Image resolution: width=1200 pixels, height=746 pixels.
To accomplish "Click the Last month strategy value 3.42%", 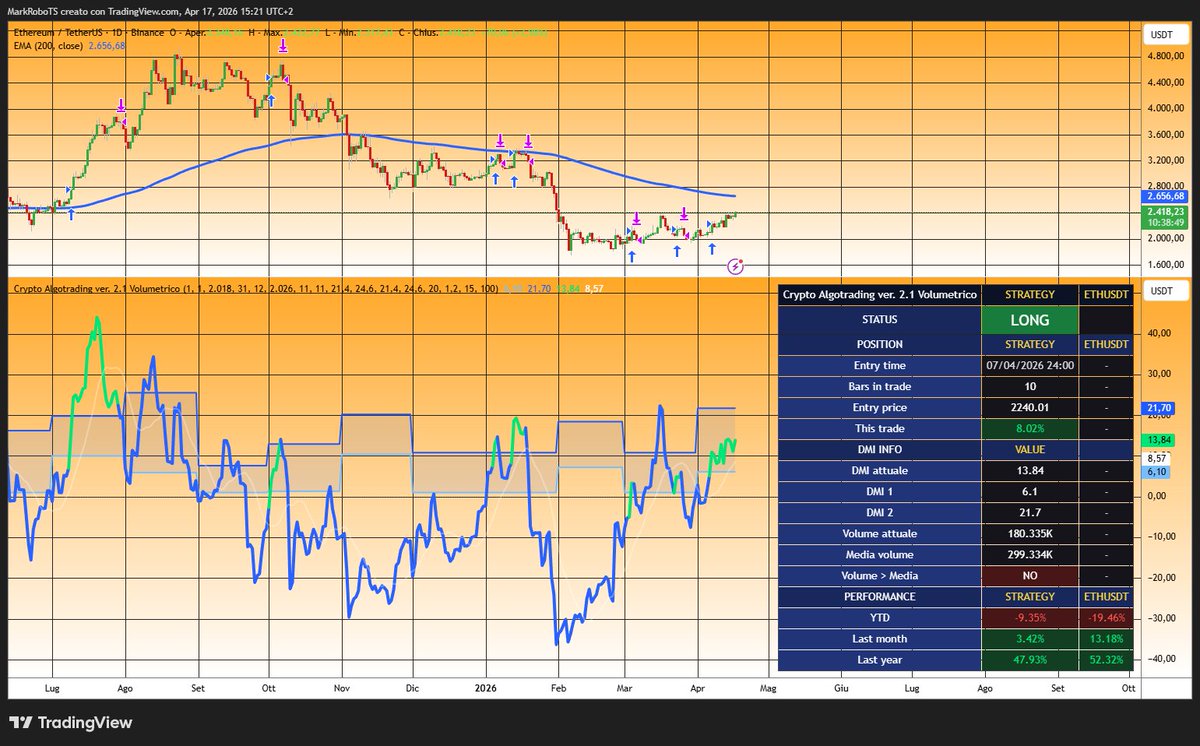I will pyautogui.click(x=1030, y=639).
